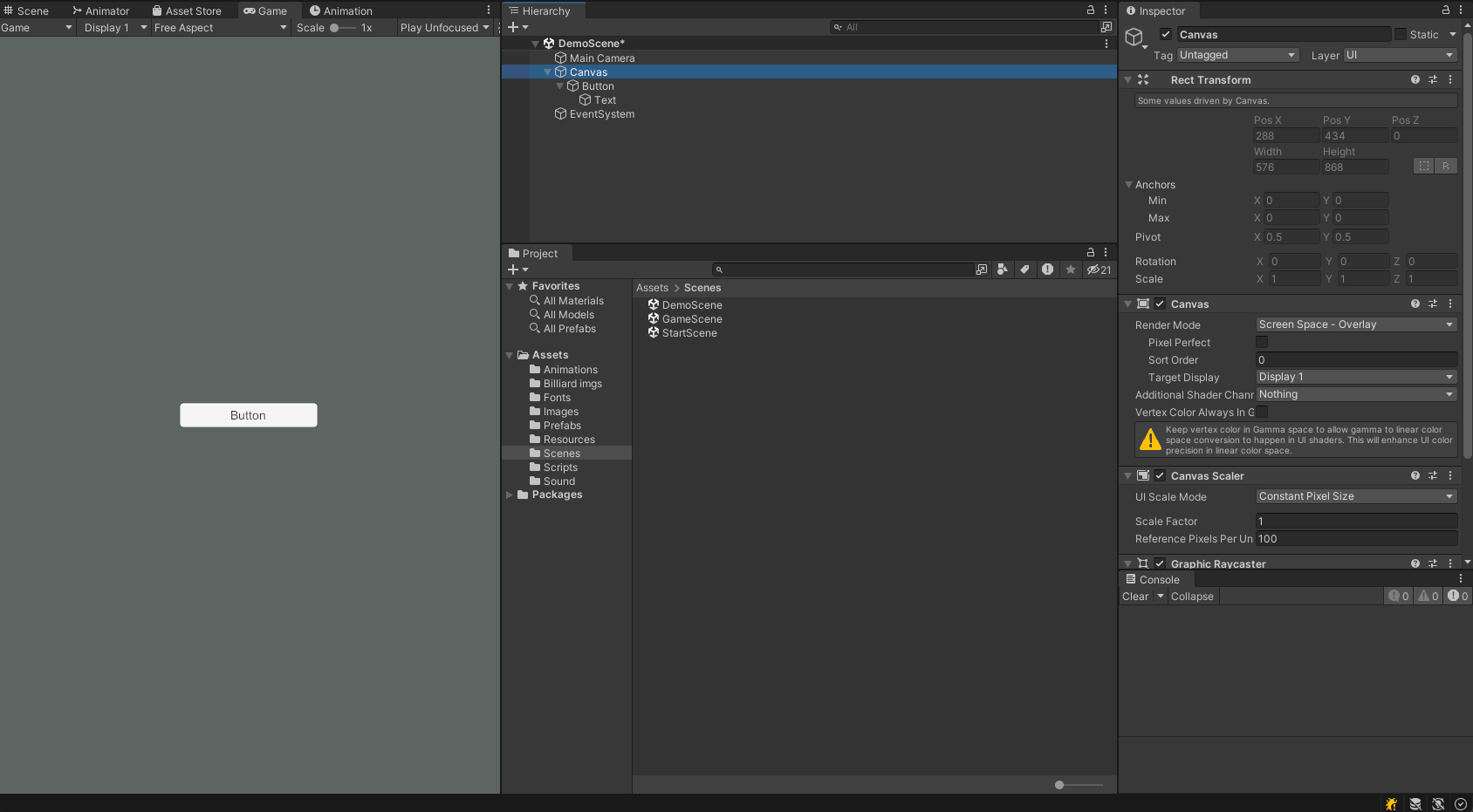1473x812 pixels.
Task: Toggle console info messages counter
Action: click(x=1399, y=596)
